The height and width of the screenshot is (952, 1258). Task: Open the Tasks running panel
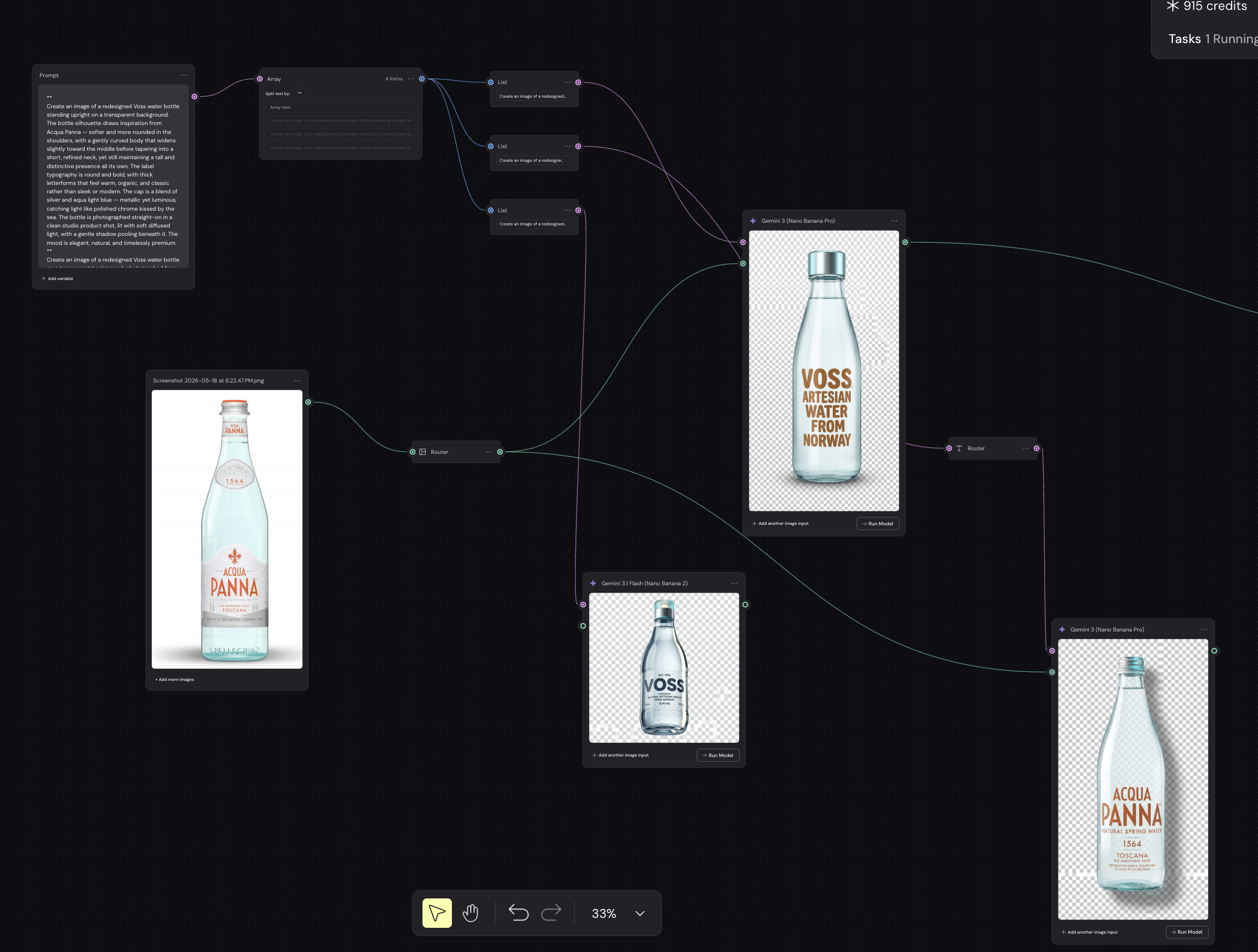(1213, 39)
